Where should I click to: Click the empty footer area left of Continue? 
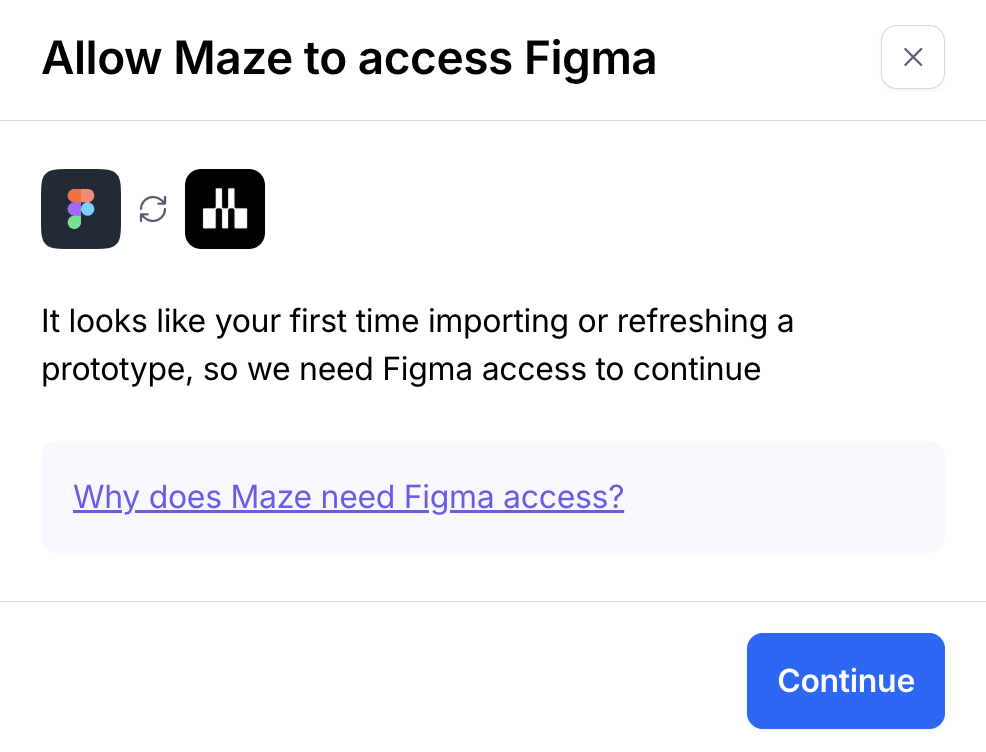(x=380, y=680)
